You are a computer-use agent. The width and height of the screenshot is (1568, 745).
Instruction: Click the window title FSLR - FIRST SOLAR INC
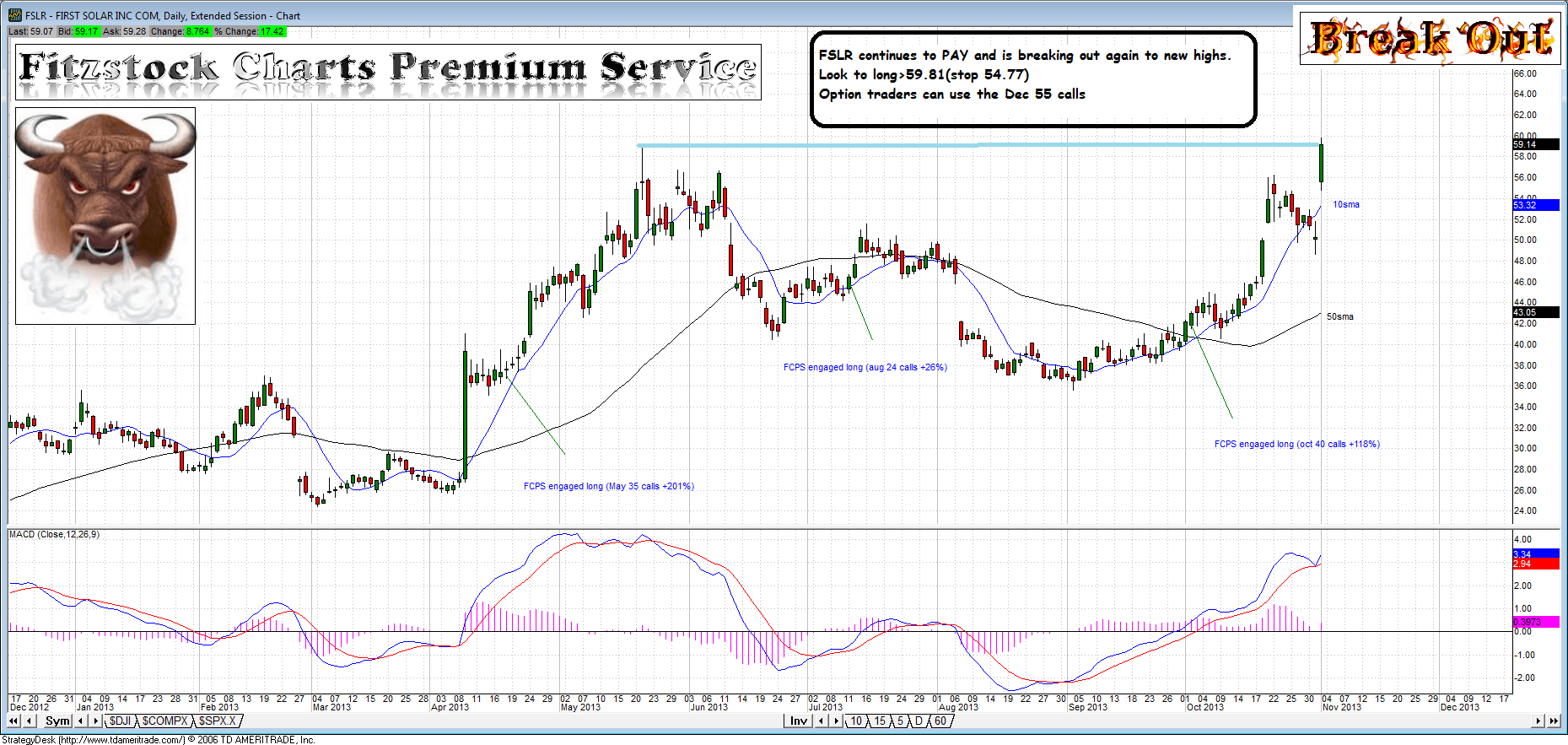click(163, 15)
